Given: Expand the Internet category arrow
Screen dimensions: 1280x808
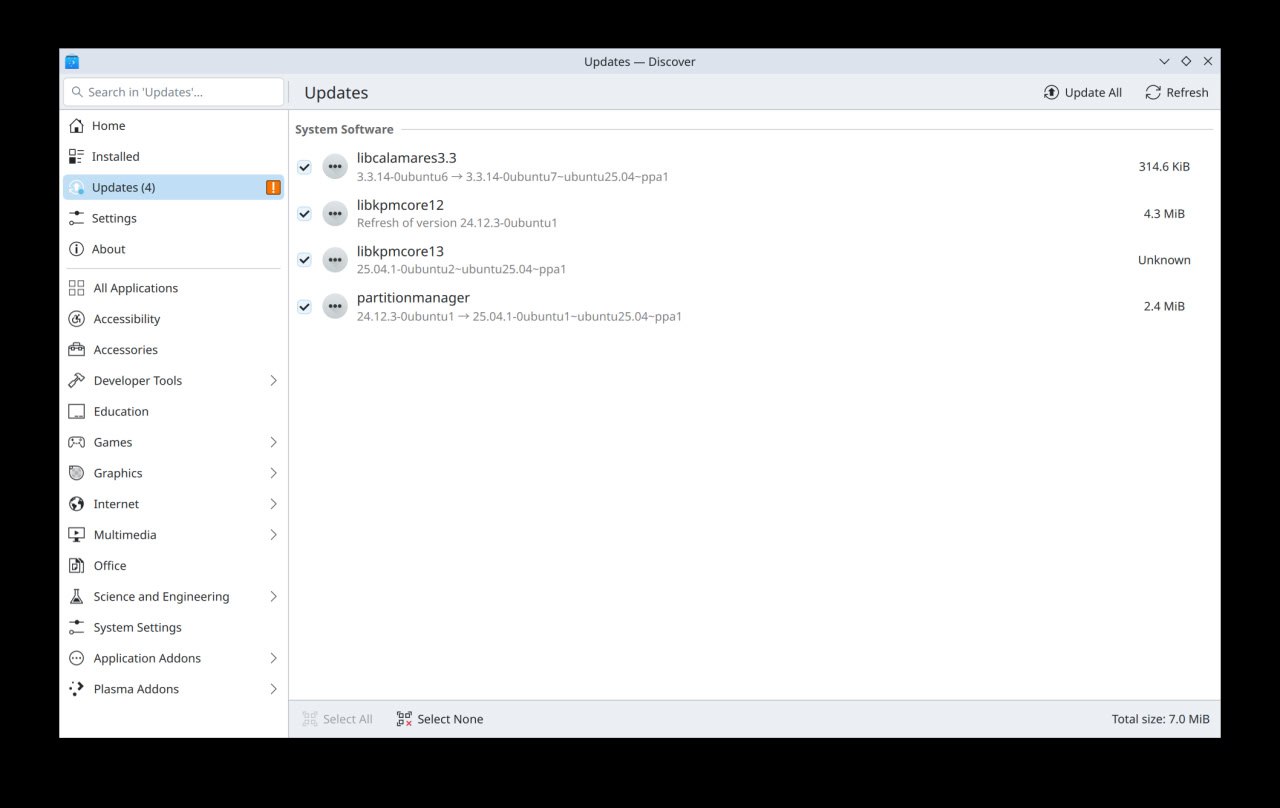Looking at the screenshot, I should pos(274,504).
